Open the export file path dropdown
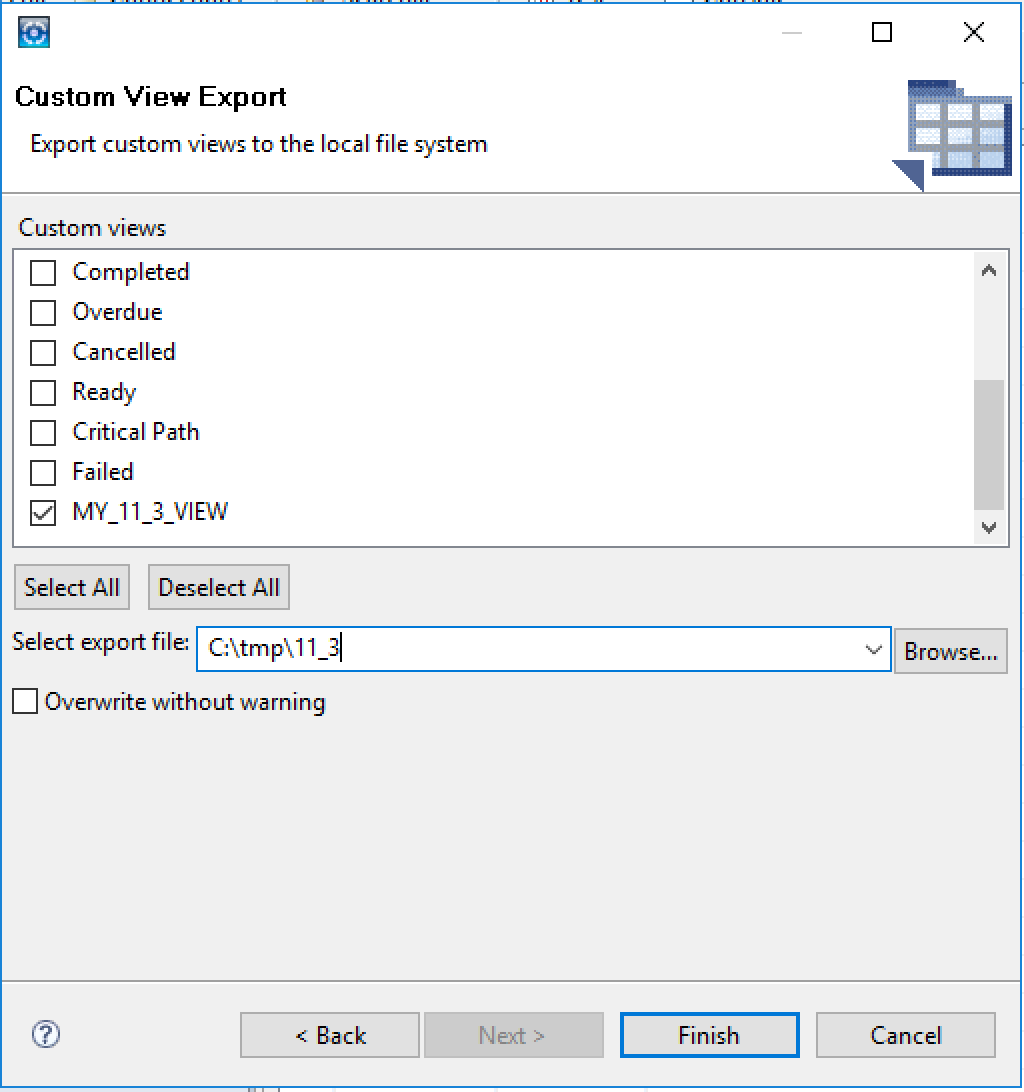Screen dimensions: 1024x1092 pyautogui.click(x=873, y=650)
